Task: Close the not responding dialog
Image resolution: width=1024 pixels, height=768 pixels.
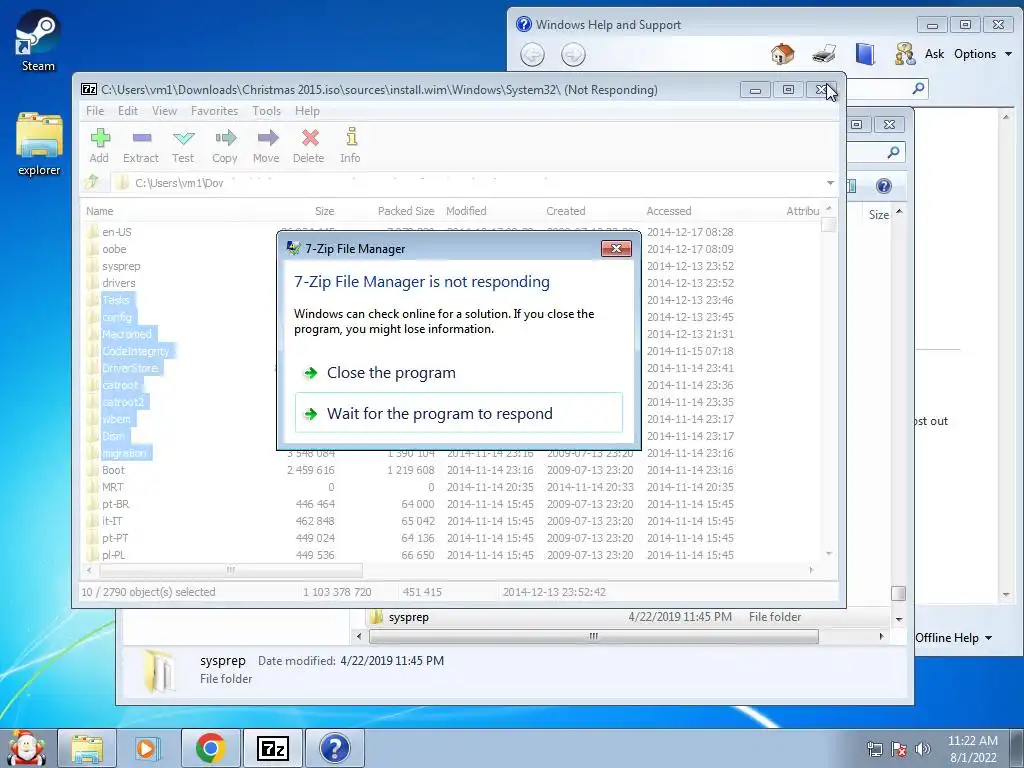Action: [616, 248]
